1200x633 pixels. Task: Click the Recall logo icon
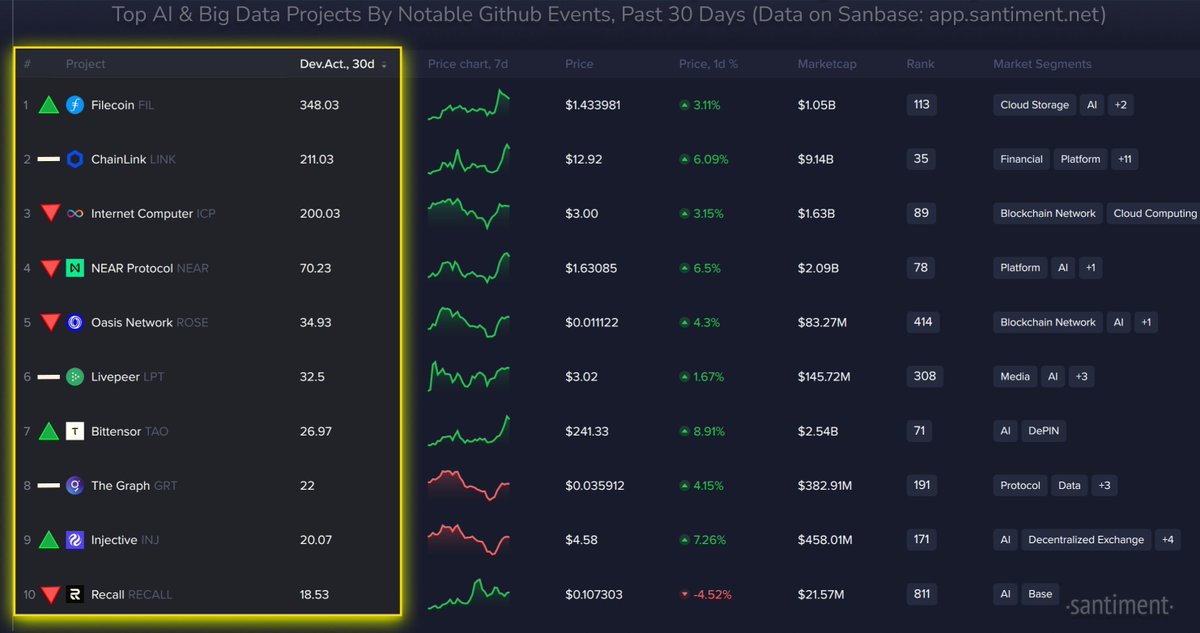point(75,594)
